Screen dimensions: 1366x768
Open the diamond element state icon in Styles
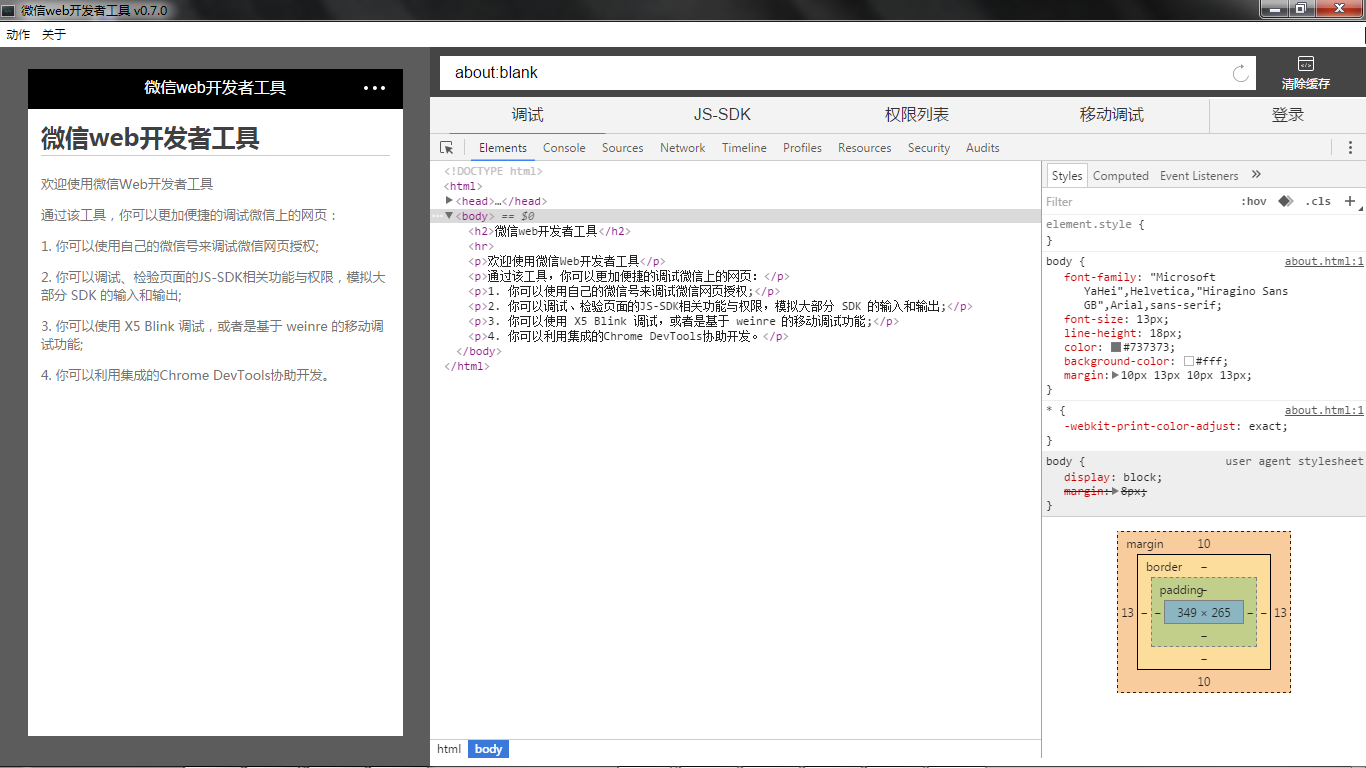(x=1286, y=201)
